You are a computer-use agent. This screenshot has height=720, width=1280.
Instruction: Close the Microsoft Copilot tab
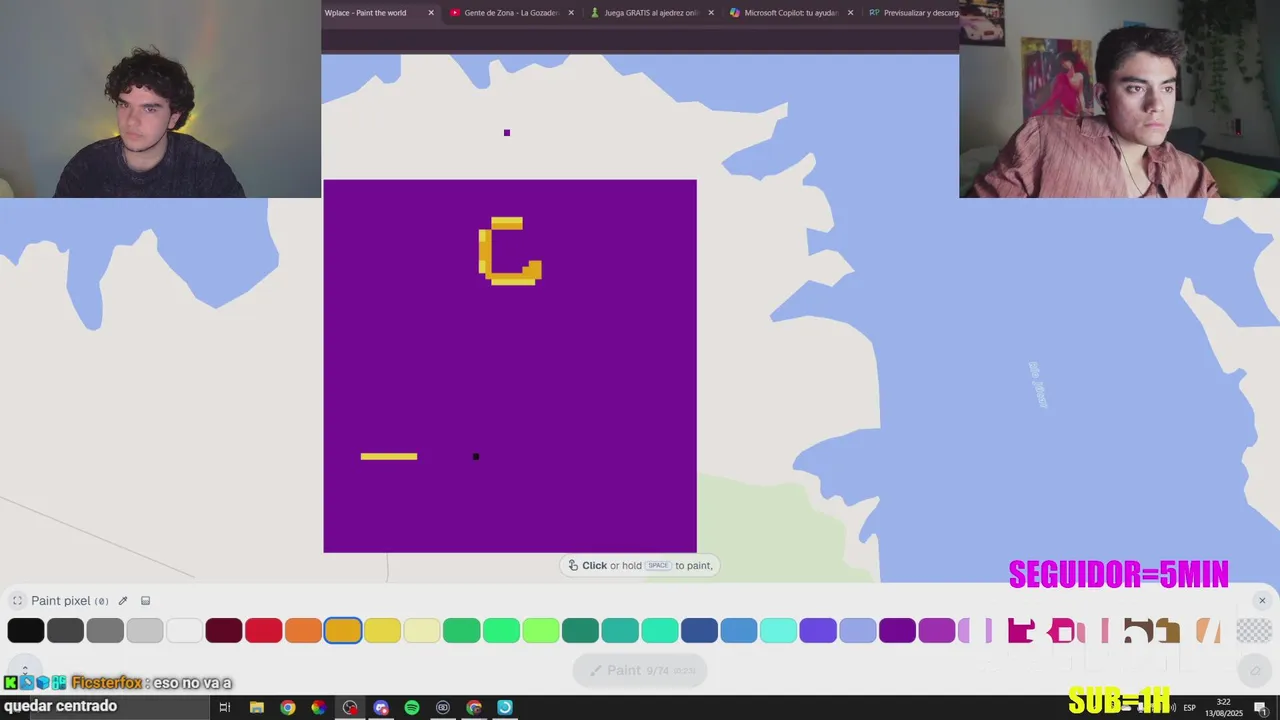[x=850, y=13]
